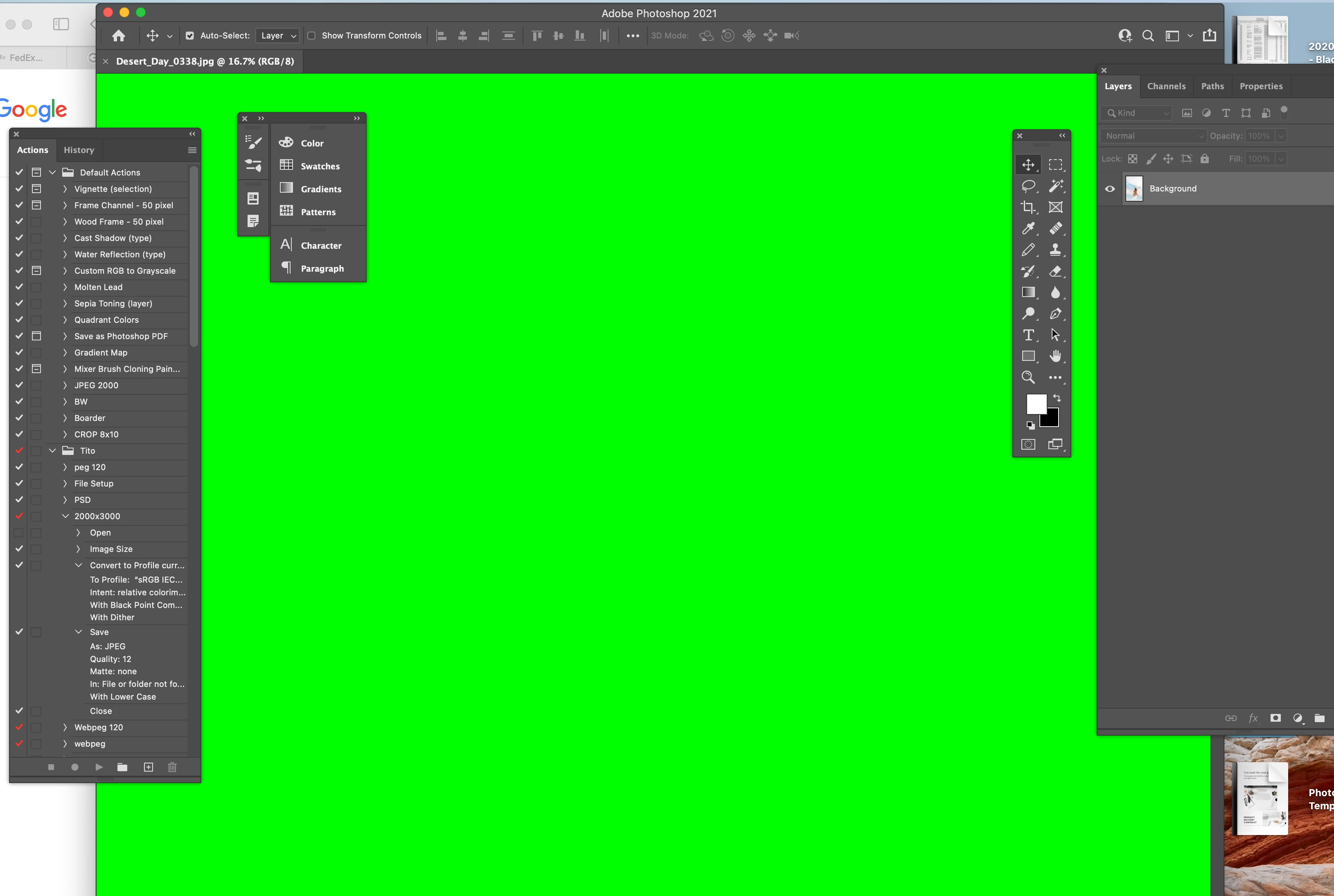Select the Horizontal Type tool

pyautogui.click(x=1028, y=335)
